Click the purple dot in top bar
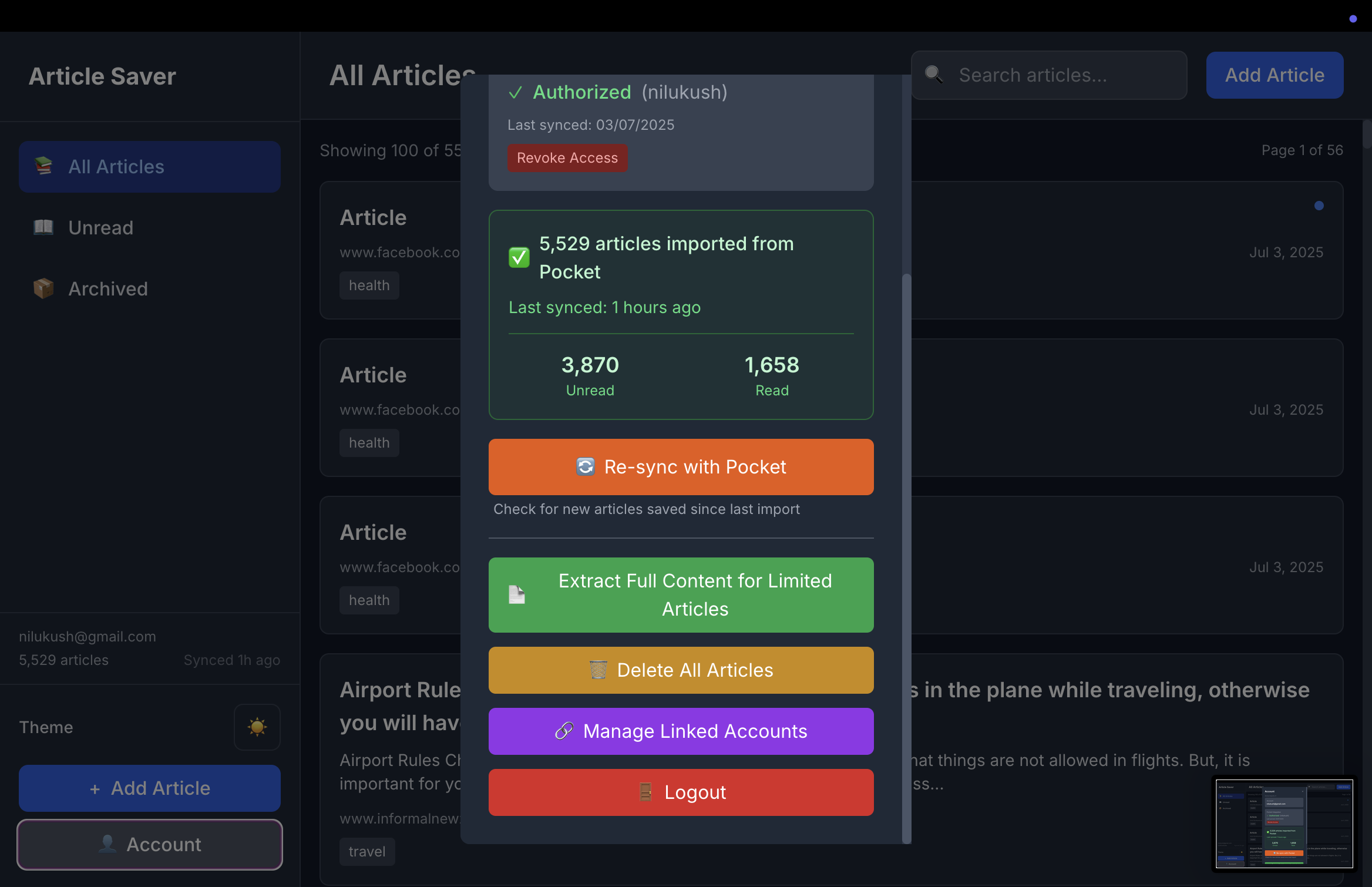Screen dimensions: 1372x887 coord(1353,19)
